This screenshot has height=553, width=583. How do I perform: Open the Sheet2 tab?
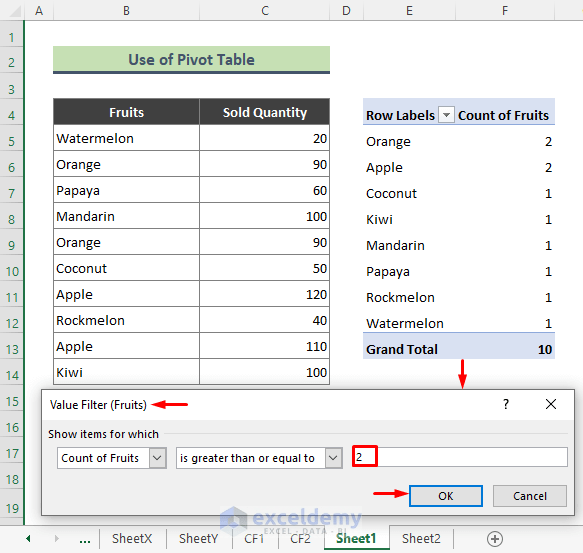coord(421,538)
